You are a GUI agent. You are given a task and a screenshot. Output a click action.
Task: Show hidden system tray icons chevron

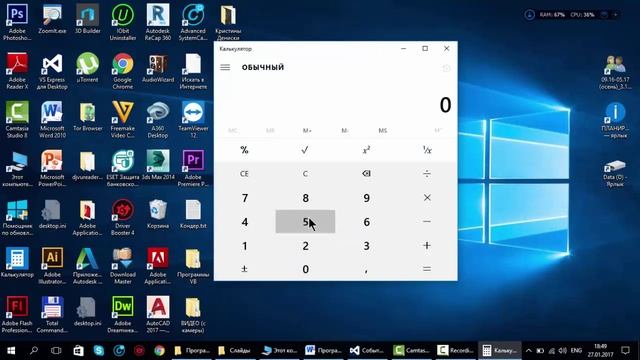(x=529, y=351)
